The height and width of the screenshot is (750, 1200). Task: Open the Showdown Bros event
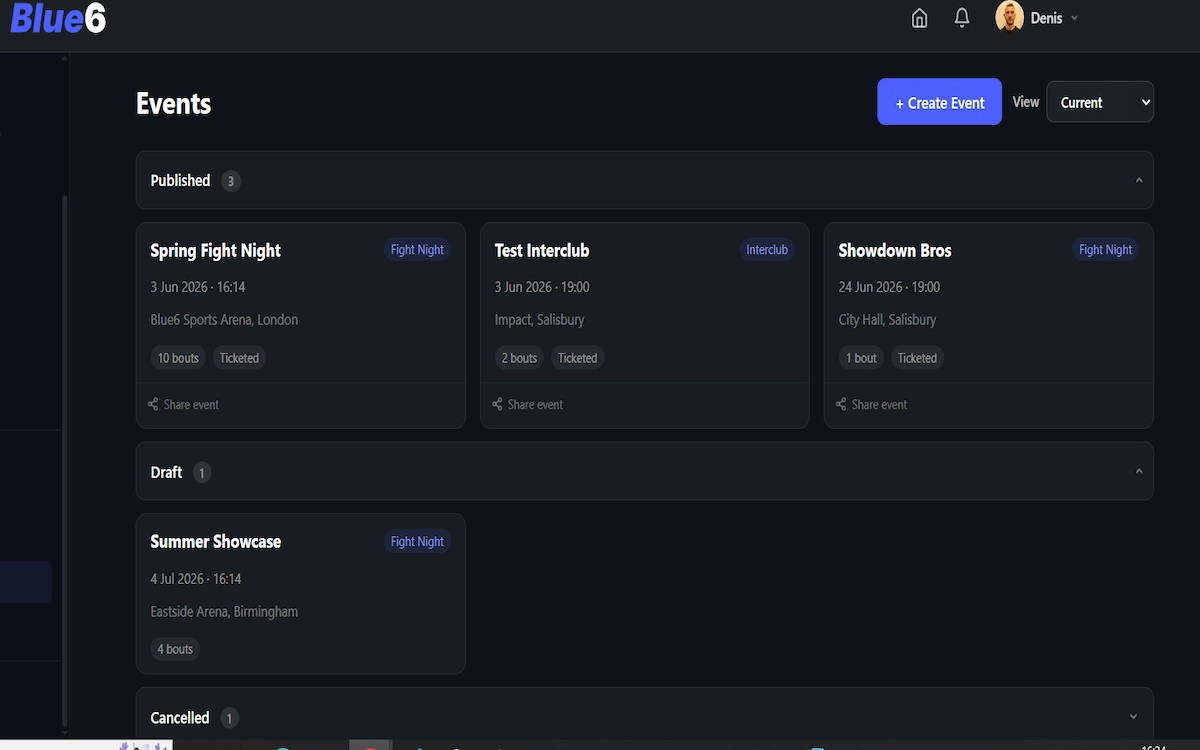point(895,250)
